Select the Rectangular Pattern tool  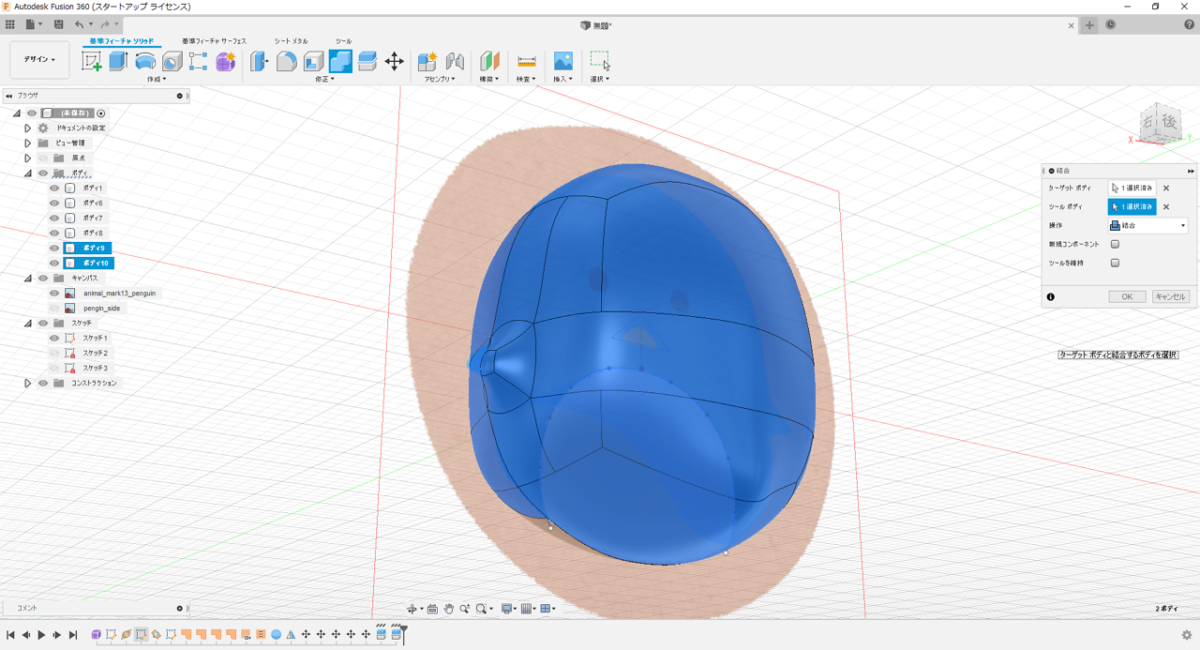[x=198, y=61]
